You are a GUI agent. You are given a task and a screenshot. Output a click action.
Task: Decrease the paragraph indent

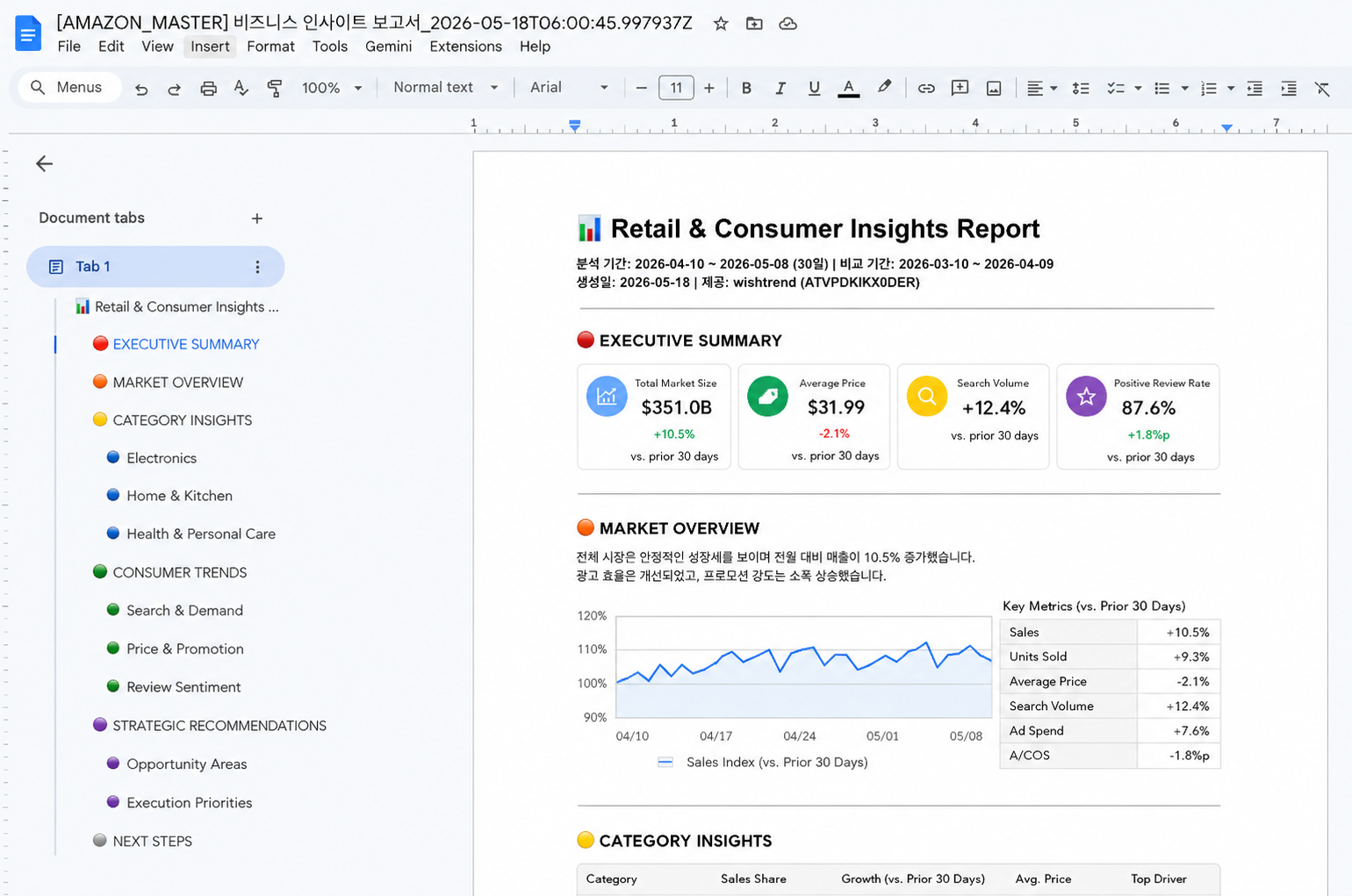click(1255, 88)
